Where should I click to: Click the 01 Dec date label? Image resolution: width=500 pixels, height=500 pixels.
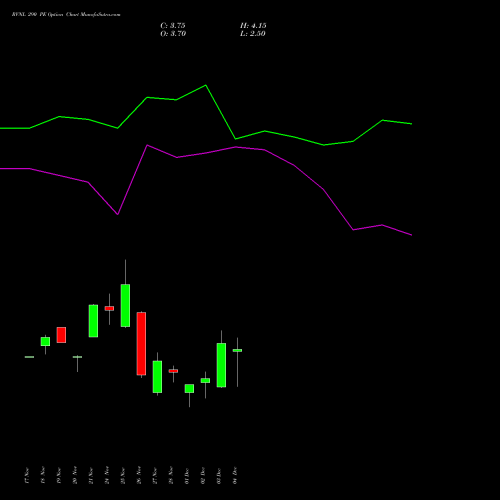coord(187,476)
